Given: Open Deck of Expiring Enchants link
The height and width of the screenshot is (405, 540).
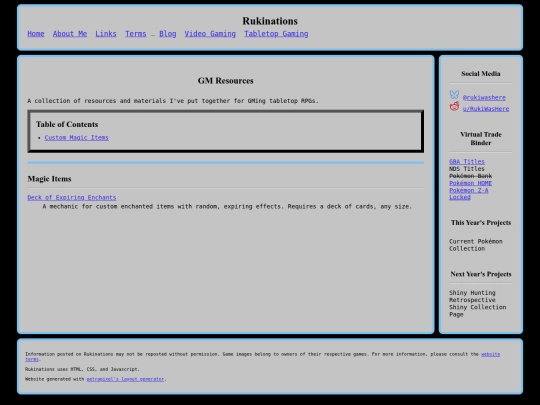Looking at the screenshot, I should pyautogui.click(x=72, y=198).
